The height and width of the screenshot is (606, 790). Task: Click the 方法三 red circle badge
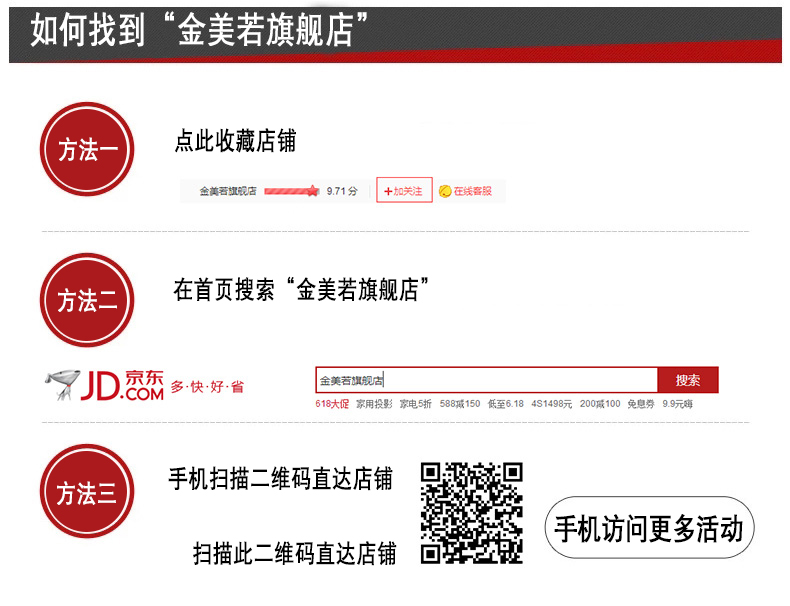(x=87, y=491)
